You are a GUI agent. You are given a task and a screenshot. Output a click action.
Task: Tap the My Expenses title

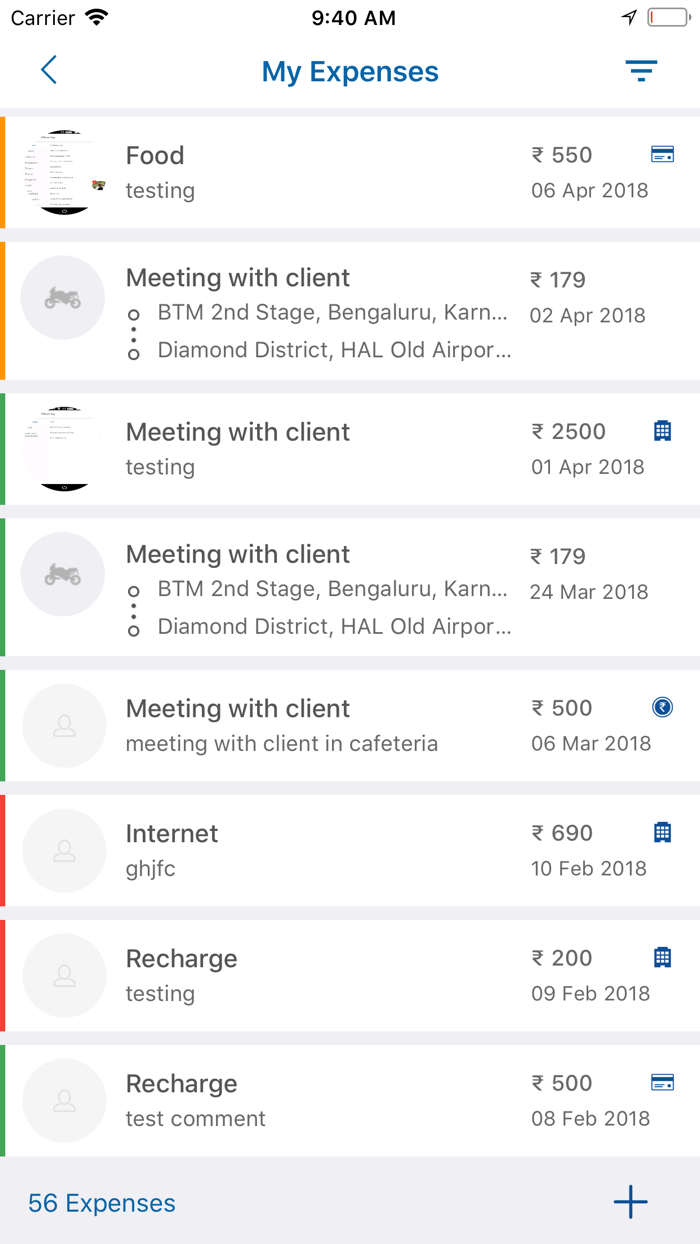[x=350, y=72]
